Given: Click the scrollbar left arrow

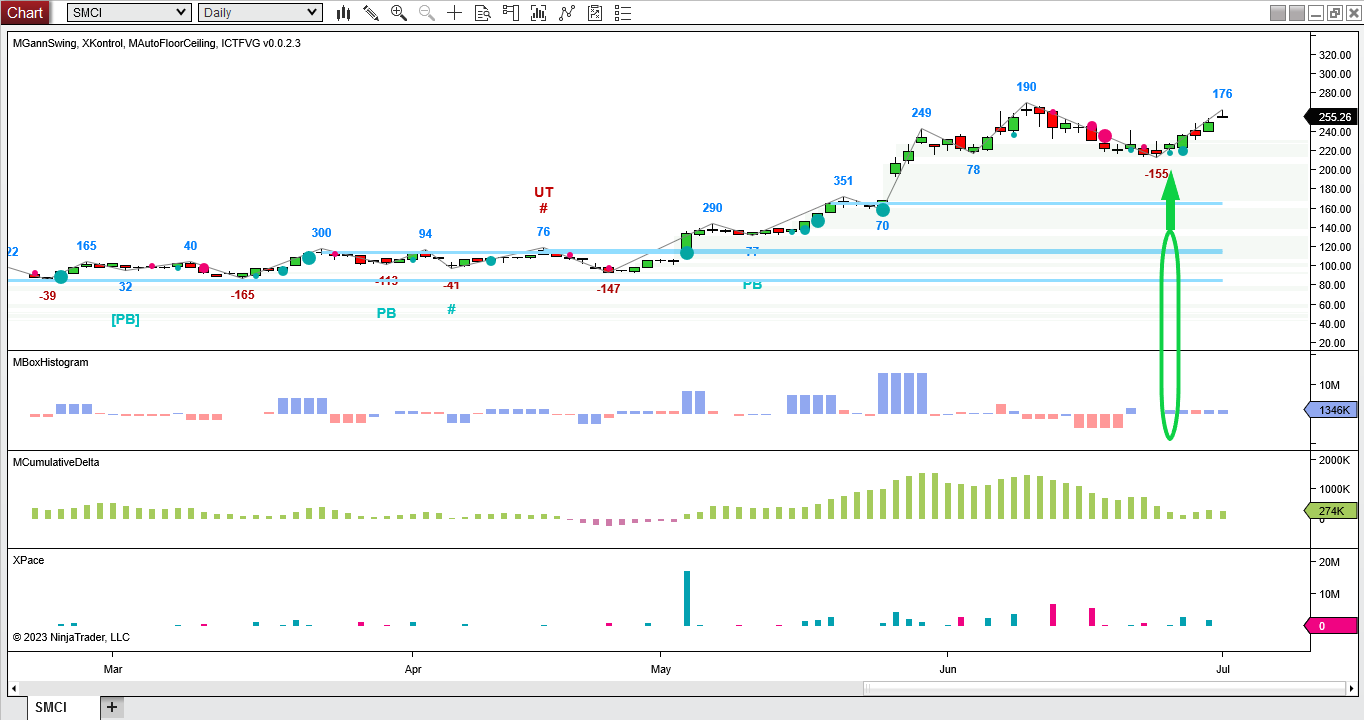Looking at the screenshot, I should click(x=14, y=689).
